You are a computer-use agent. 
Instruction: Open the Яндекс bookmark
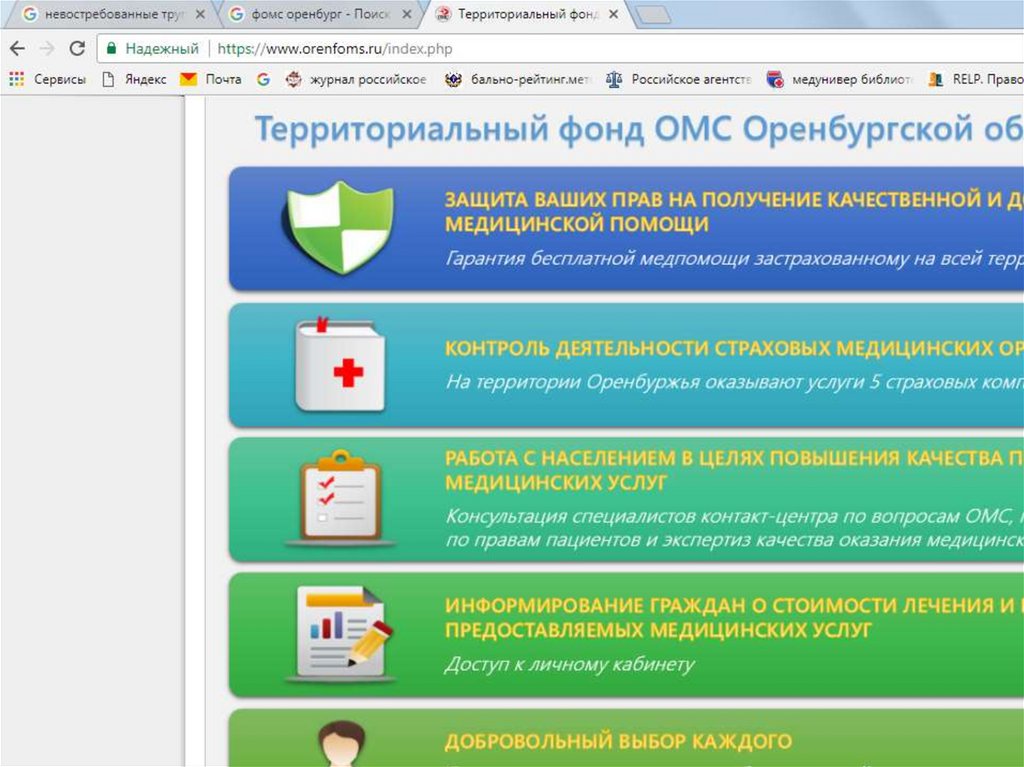pos(135,79)
